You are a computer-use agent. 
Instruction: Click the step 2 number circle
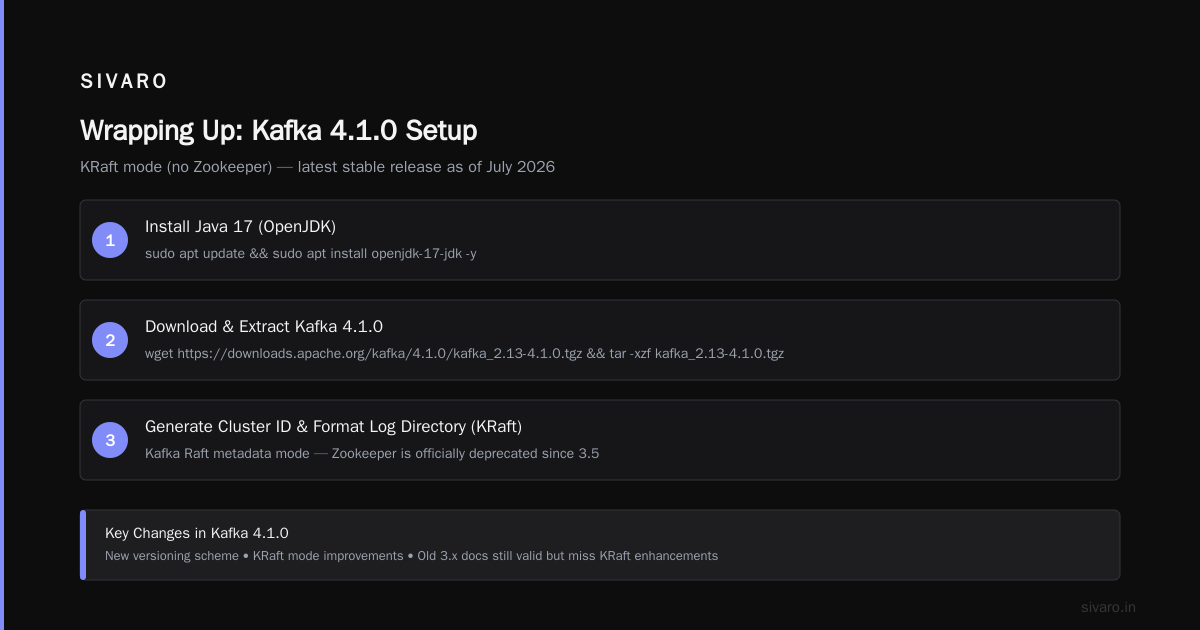[110, 340]
